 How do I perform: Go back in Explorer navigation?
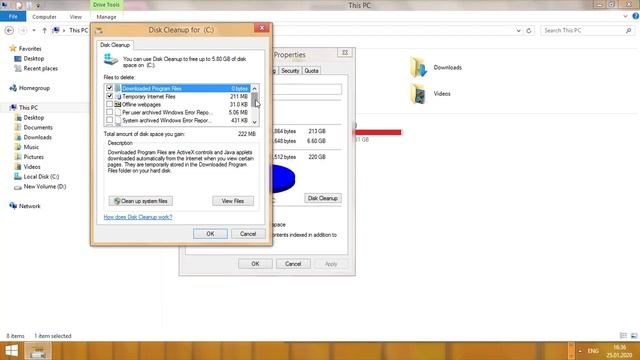click(9, 31)
